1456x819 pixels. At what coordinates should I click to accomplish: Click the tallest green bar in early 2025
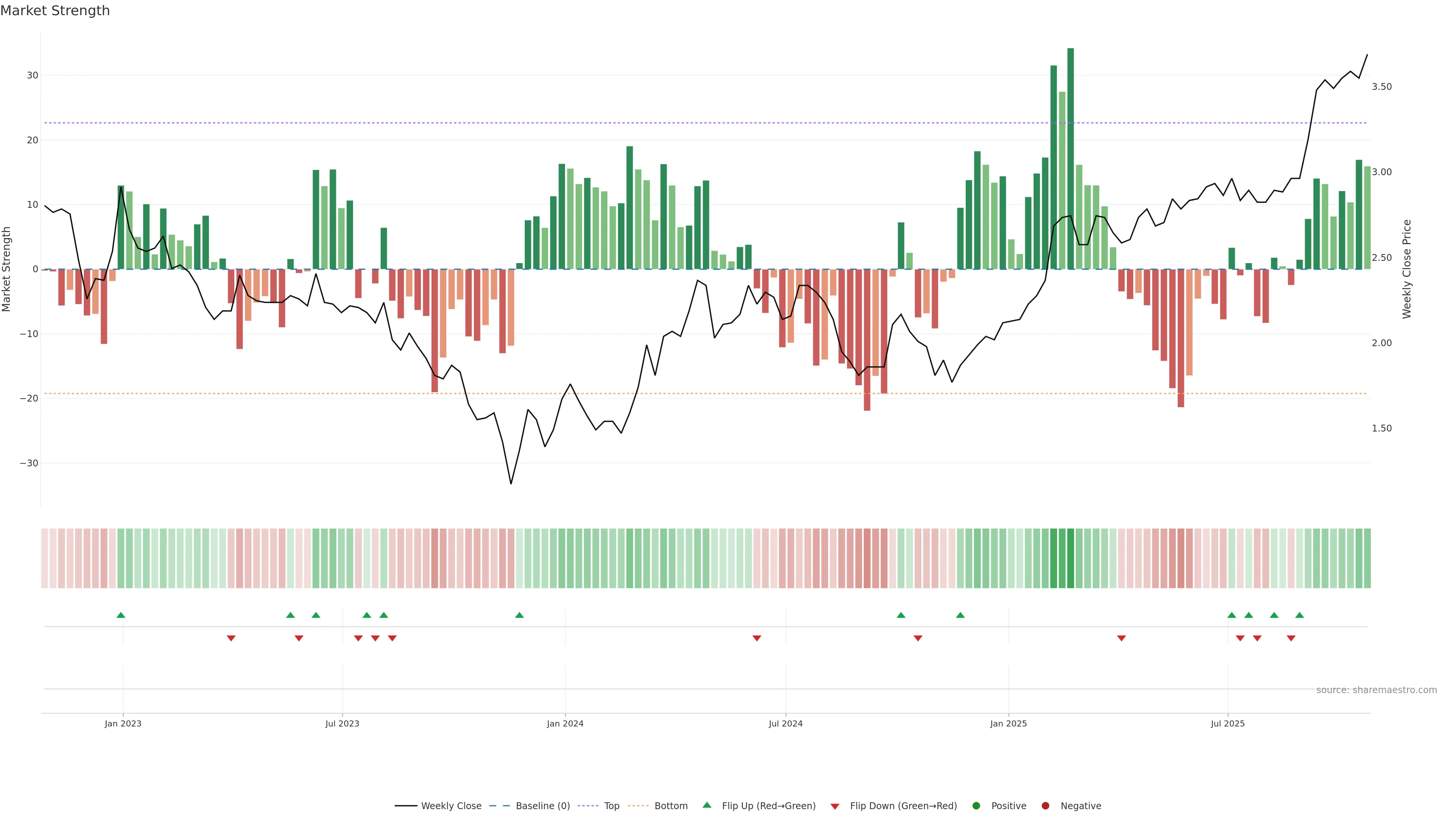click(x=1070, y=158)
